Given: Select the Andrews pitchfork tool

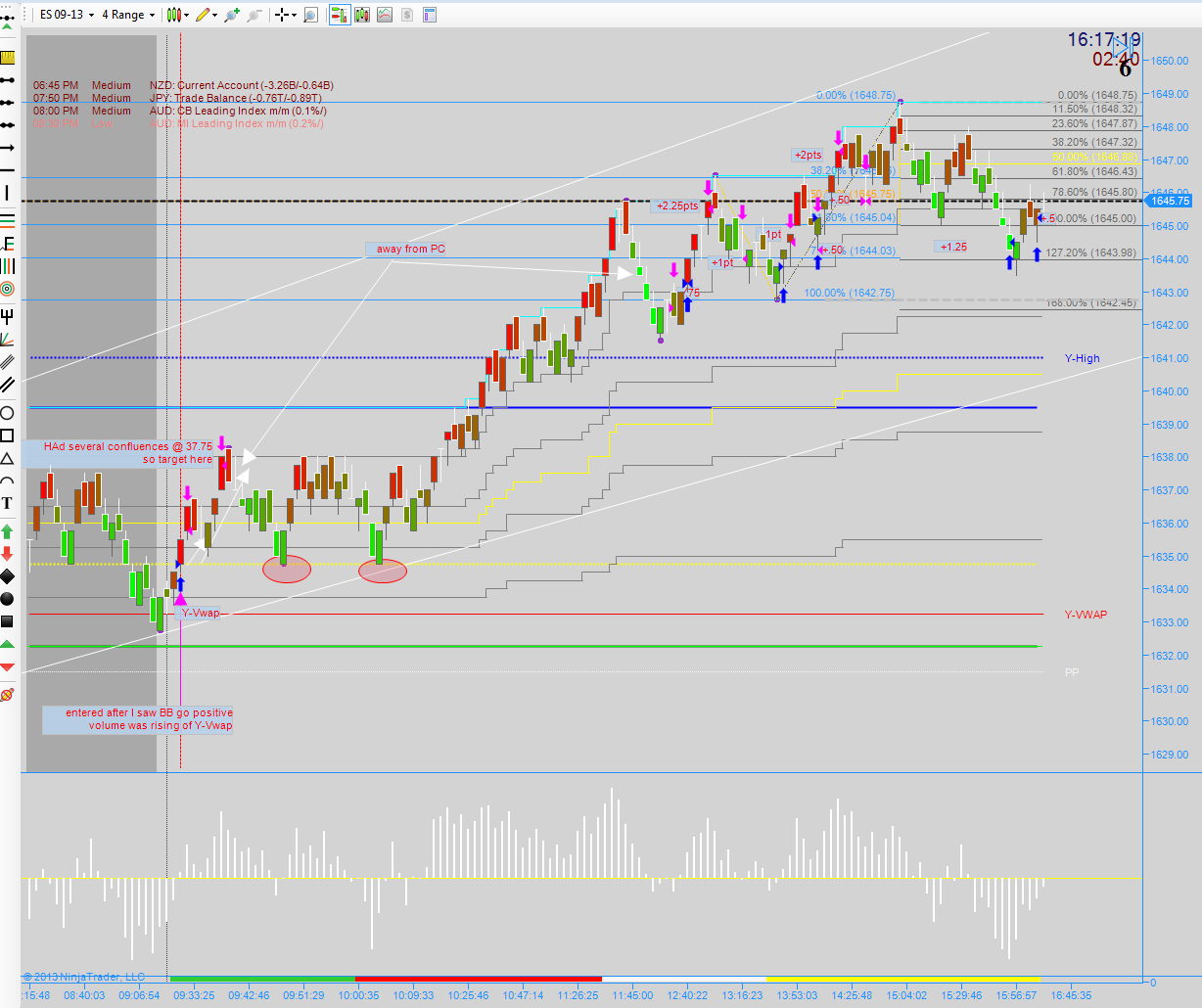Looking at the screenshot, I should tap(9, 316).
